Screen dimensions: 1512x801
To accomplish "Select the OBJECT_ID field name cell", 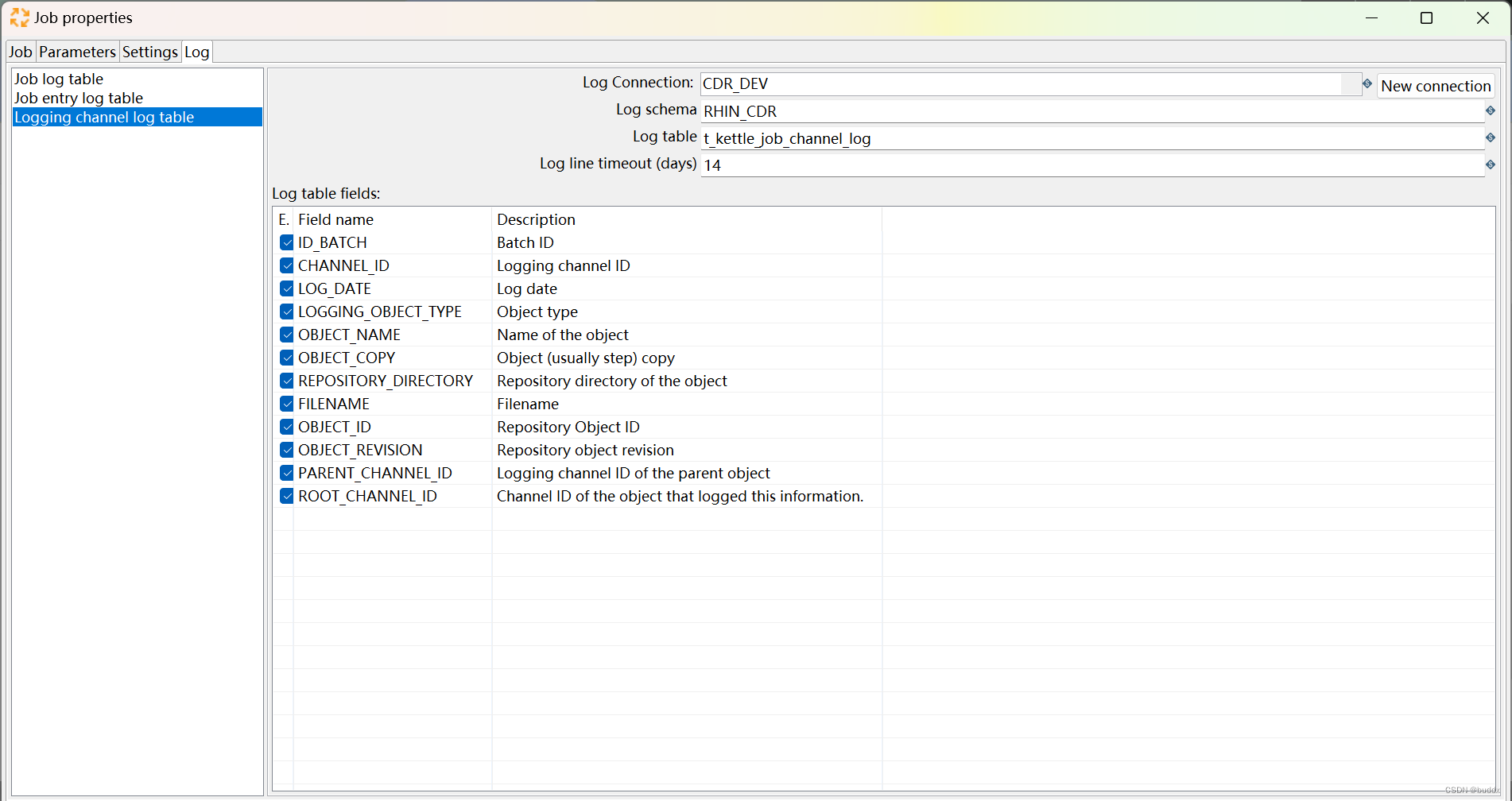I will 393,427.
